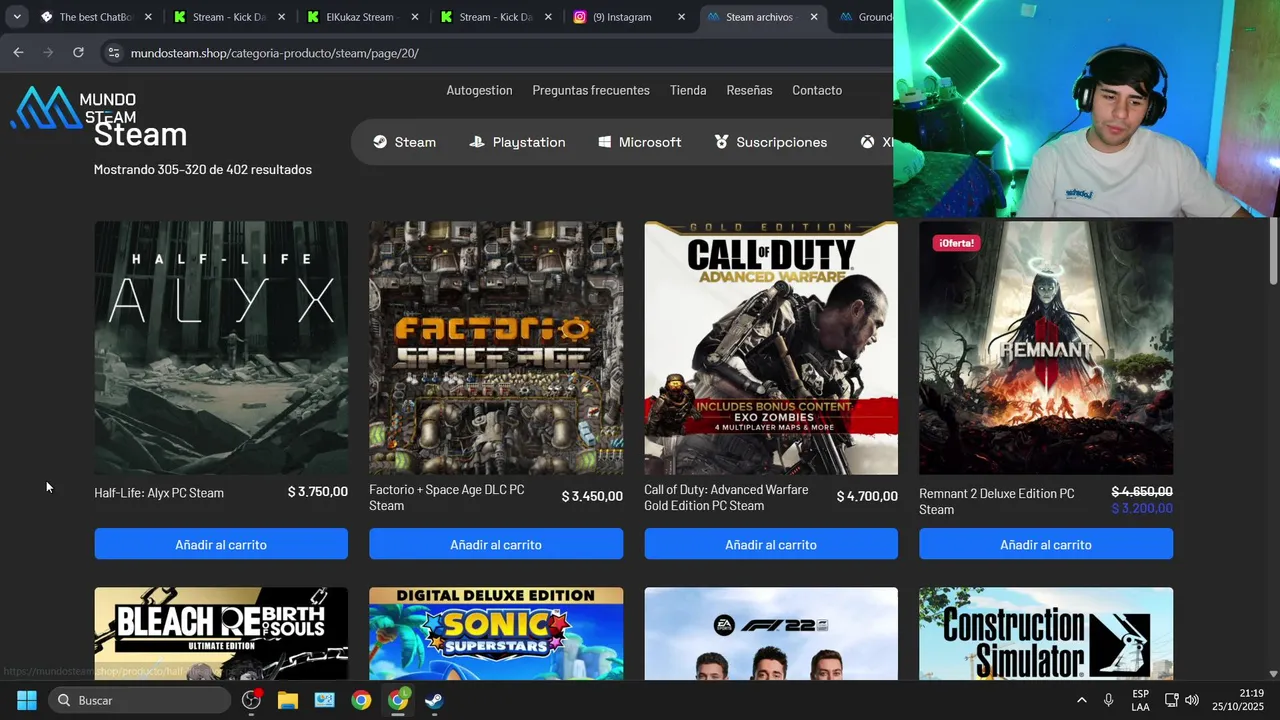Reload the page with the refresh icon

click(x=78, y=52)
